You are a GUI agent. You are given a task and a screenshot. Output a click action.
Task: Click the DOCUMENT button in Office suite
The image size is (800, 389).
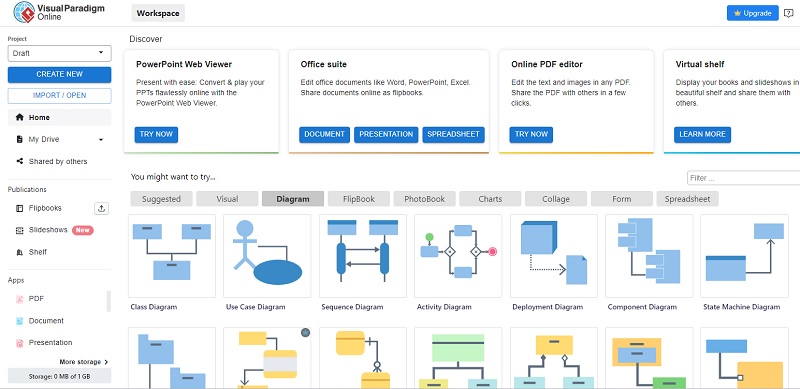click(324, 135)
